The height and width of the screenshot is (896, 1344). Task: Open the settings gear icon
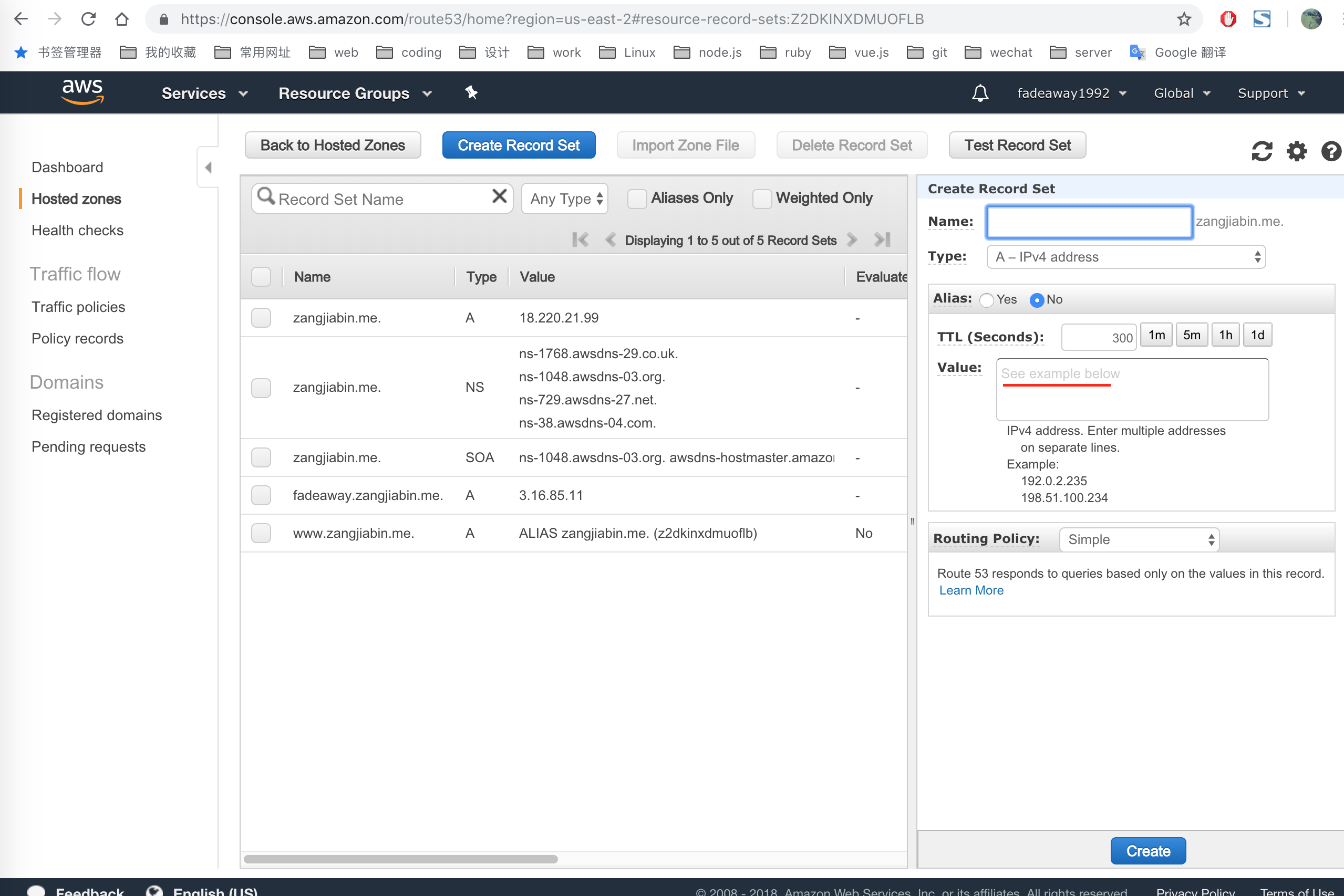point(1296,151)
